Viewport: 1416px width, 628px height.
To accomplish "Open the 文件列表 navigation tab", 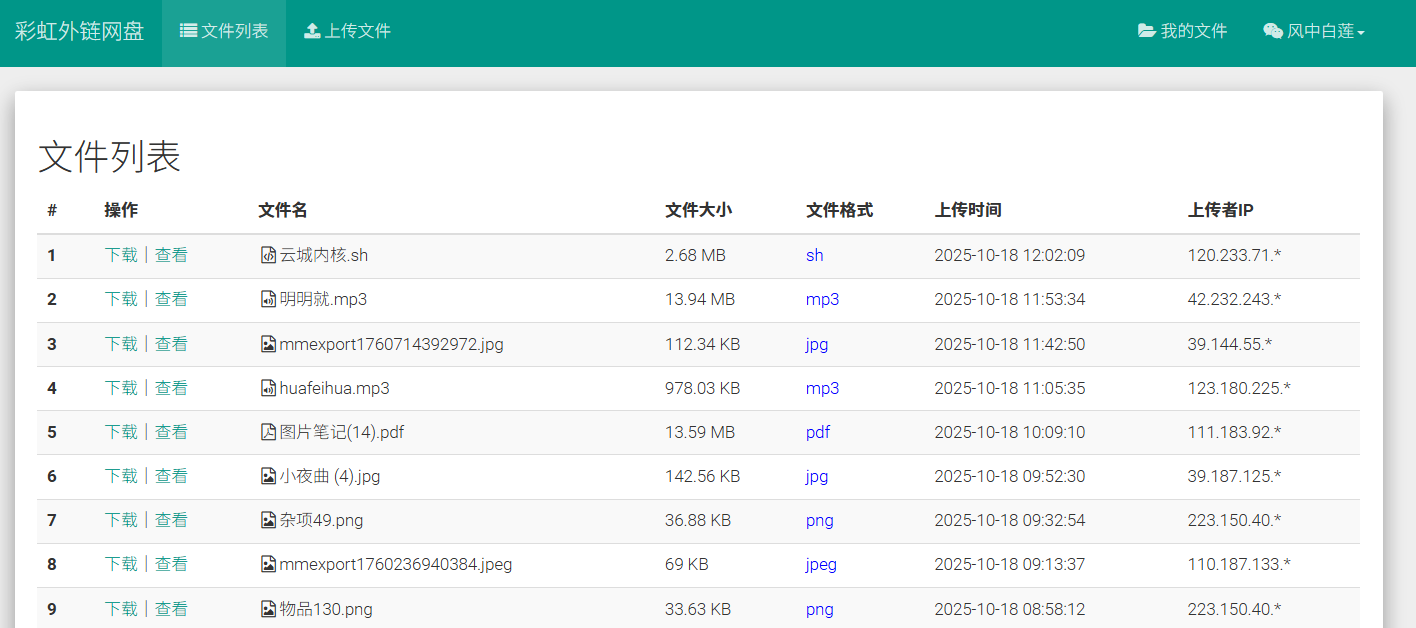I will tap(224, 32).
